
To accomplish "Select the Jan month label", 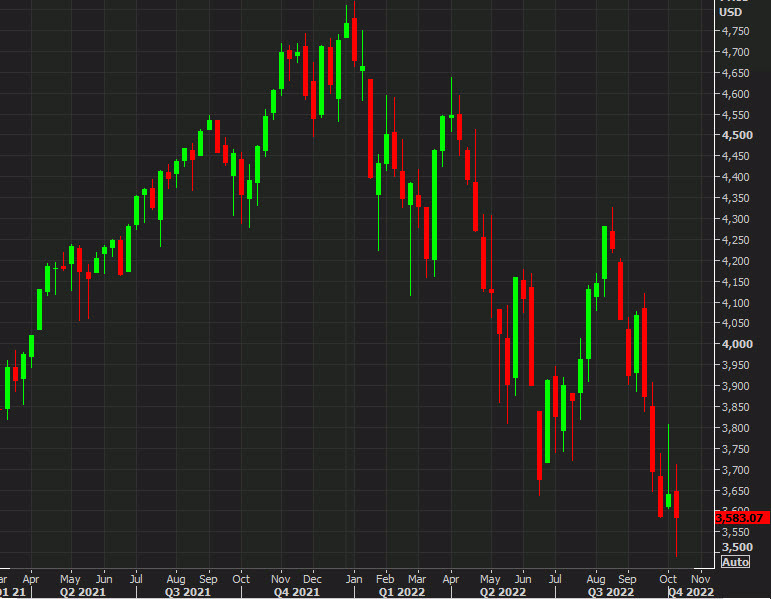I will tap(354, 579).
